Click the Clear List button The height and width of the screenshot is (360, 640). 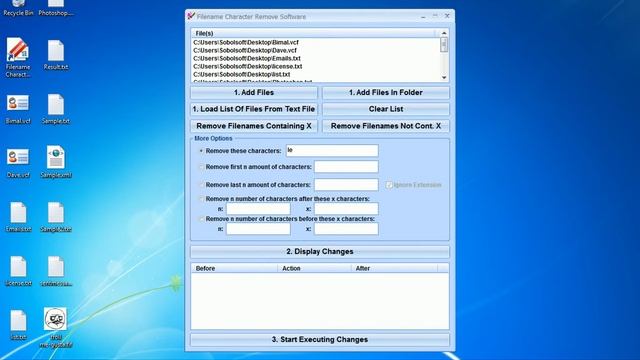(386, 109)
